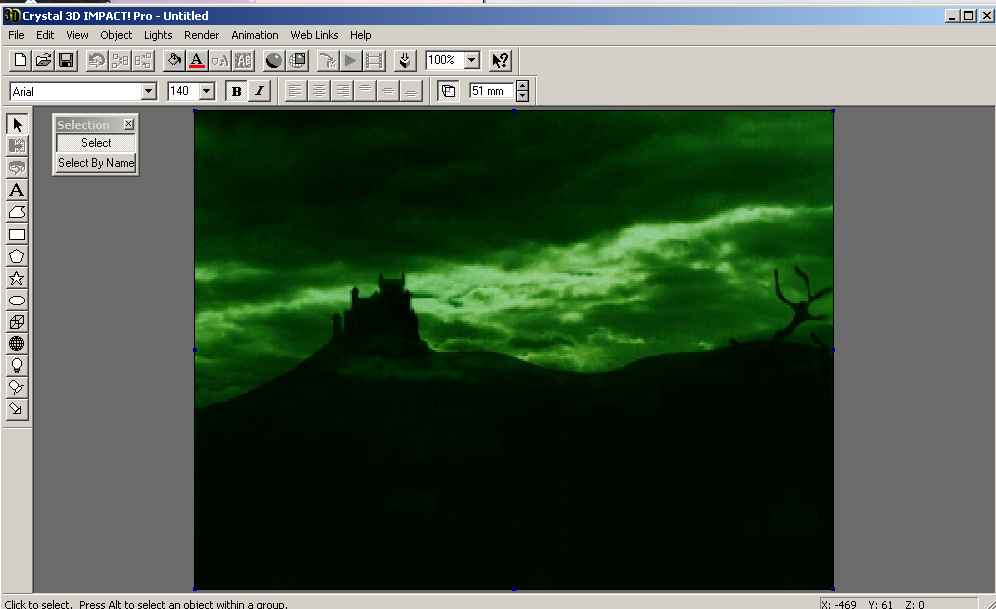Select the Ellipse tool
The height and width of the screenshot is (609, 996).
tap(17, 300)
